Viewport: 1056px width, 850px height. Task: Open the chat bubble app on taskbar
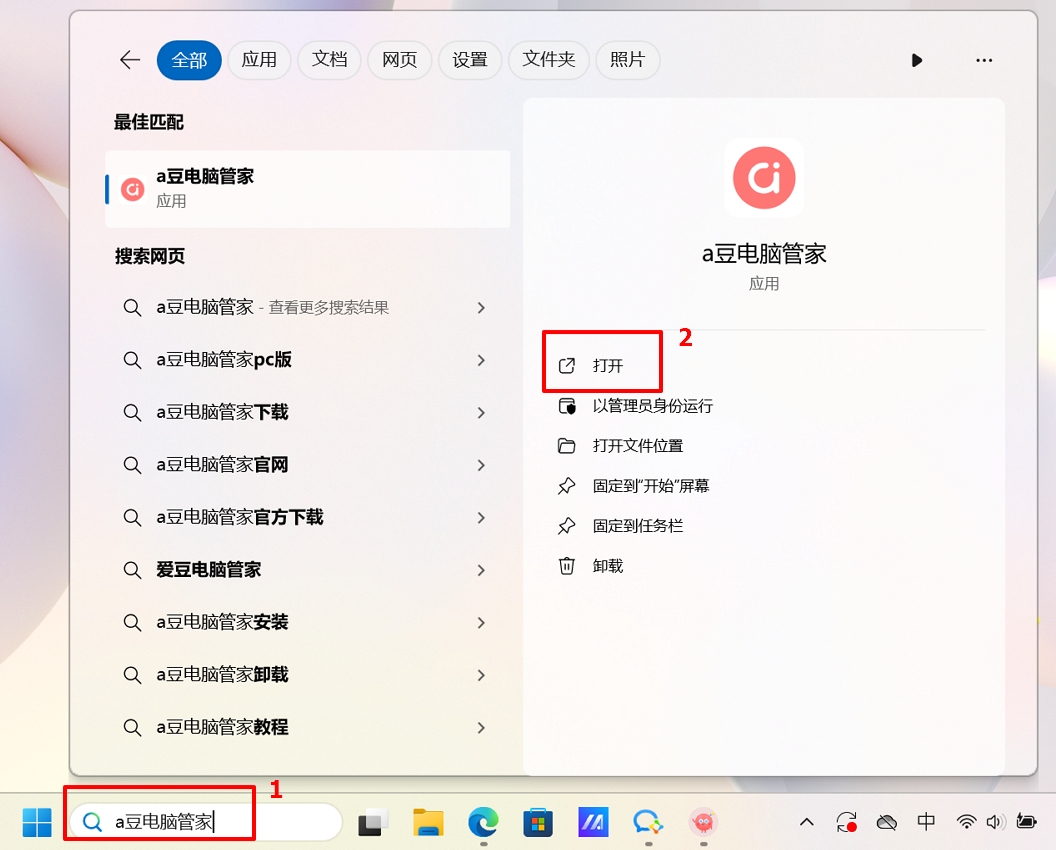tap(648, 822)
